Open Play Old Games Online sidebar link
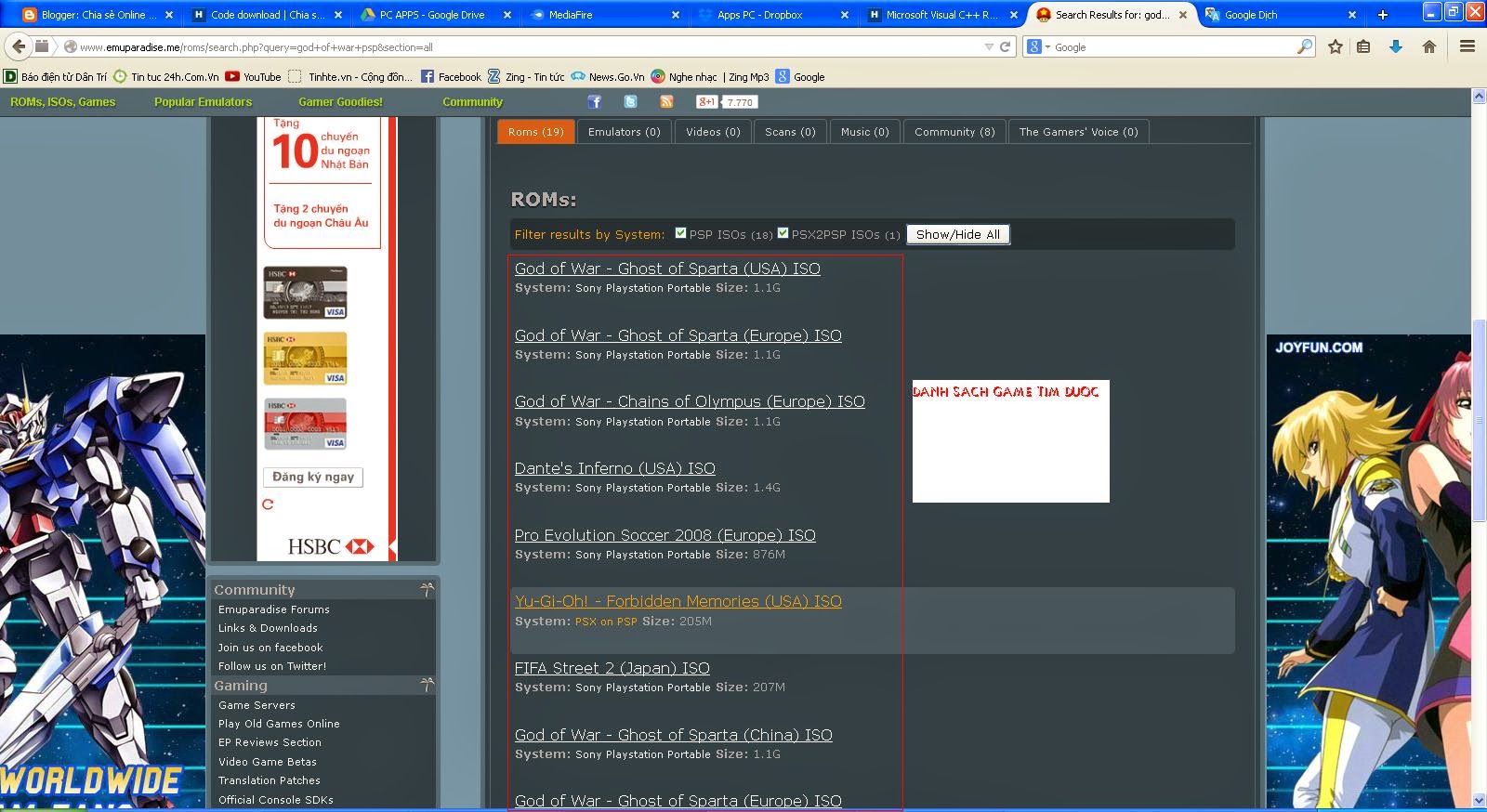Viewport: 1487px width, 812px height. 279,724
